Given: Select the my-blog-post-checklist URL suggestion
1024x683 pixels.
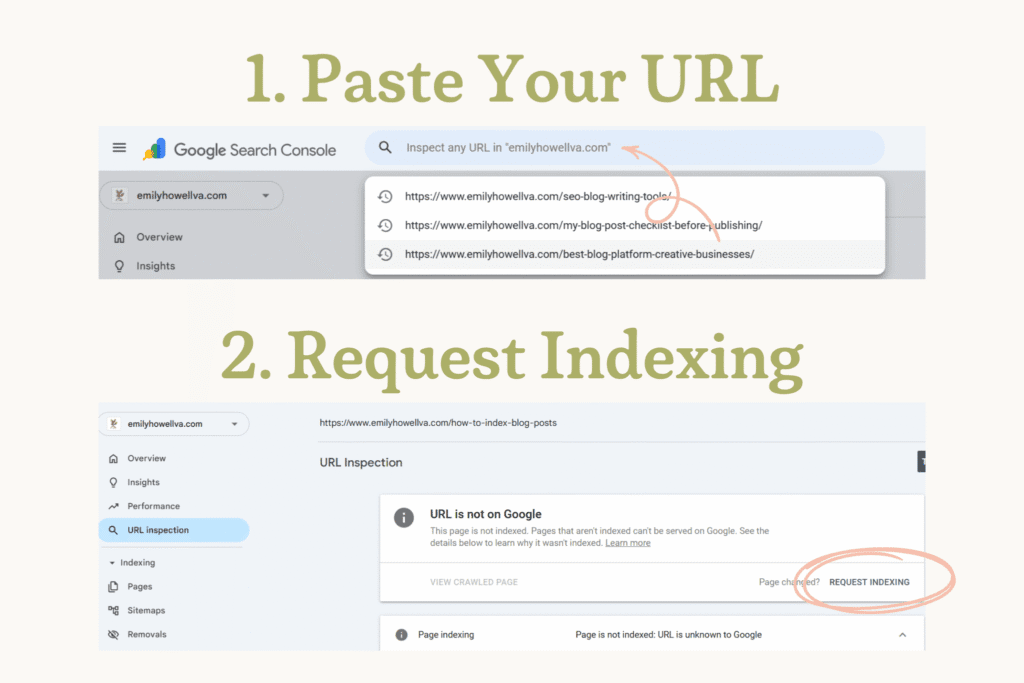Looking at the screenshot, I should pos(625,225).
